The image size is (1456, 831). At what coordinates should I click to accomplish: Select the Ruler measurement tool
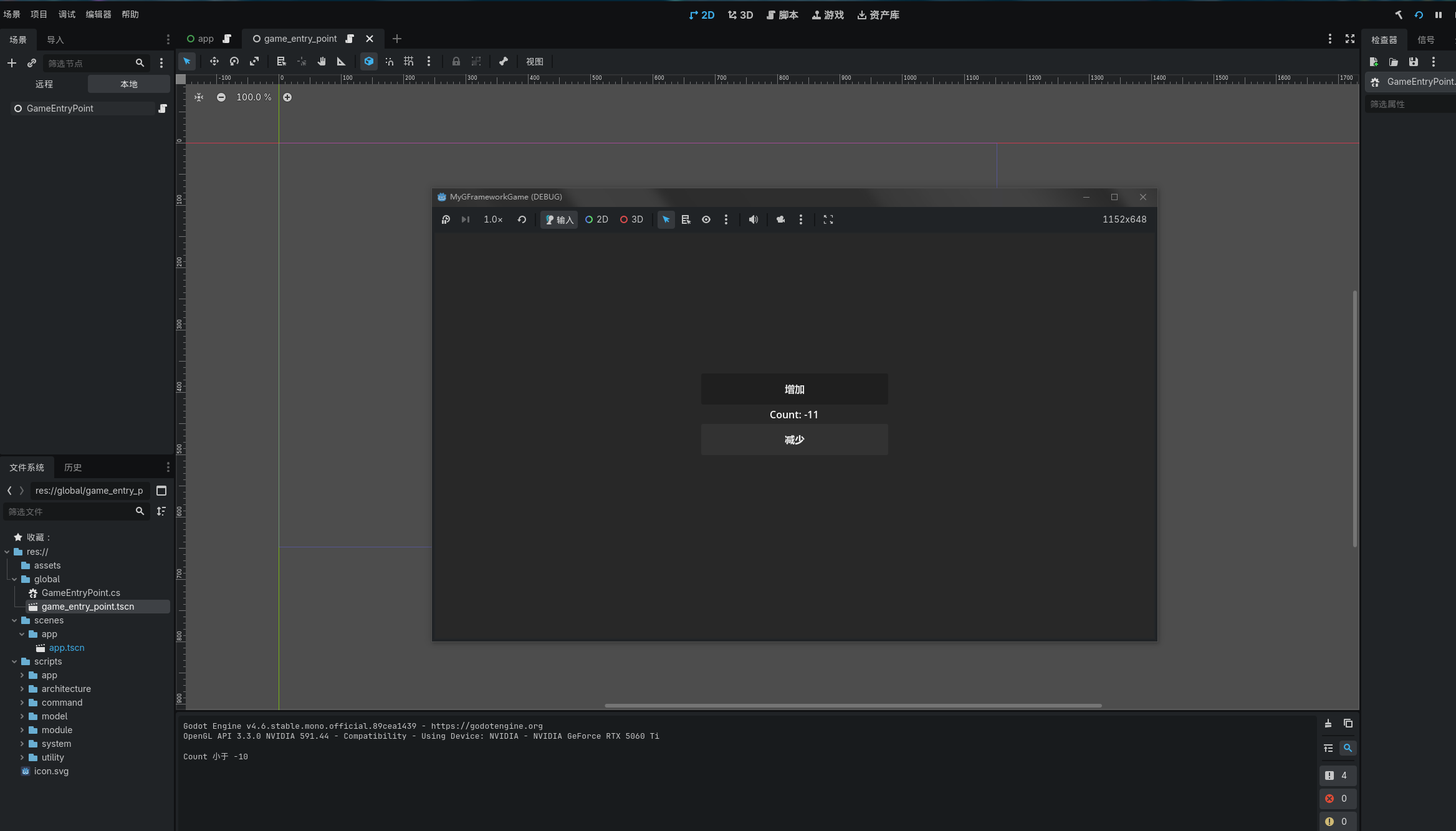pyautogui.click(x=340, y=62)
